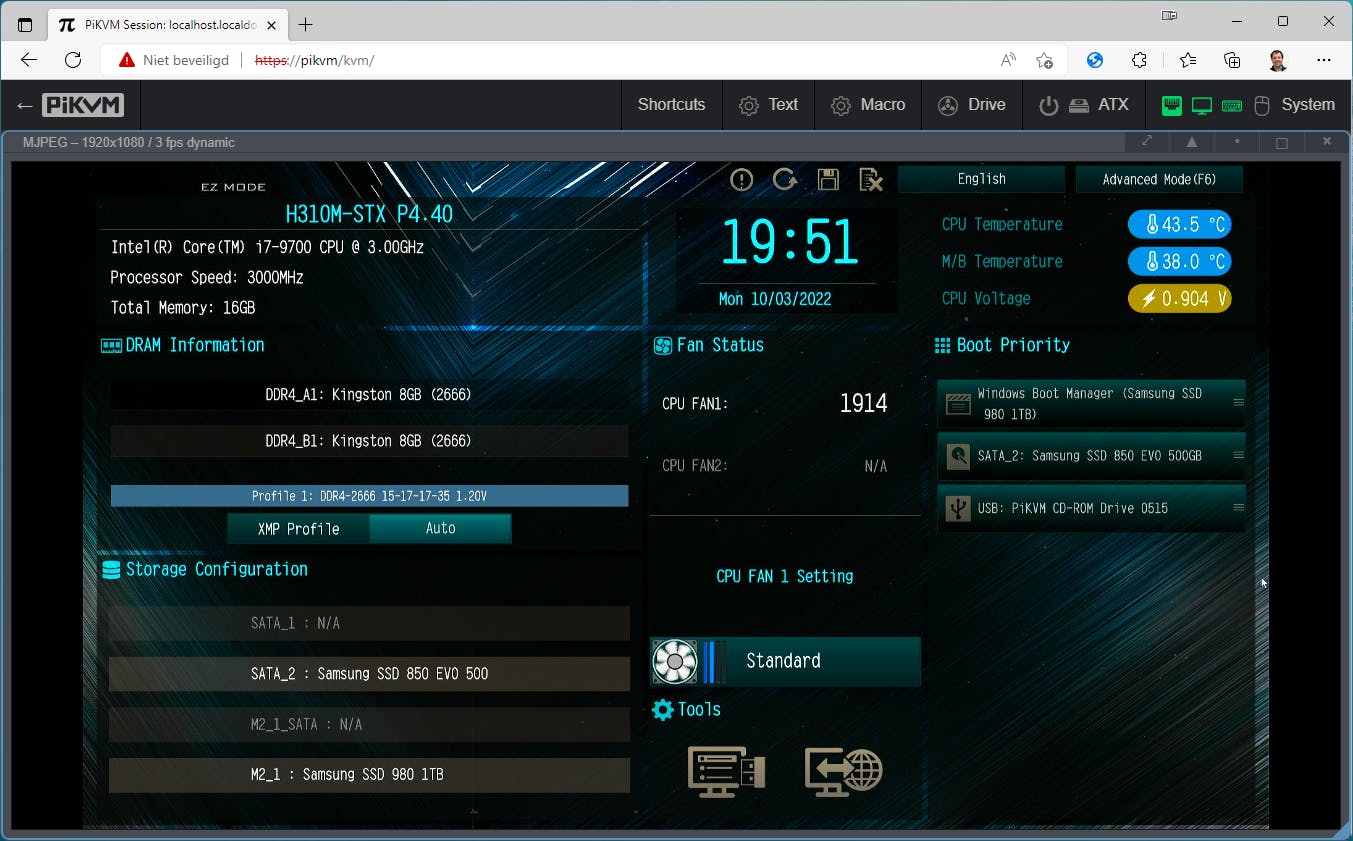Click the M2_1 Samsung SSD 980 1TB row
The image size is (1353, 841).
(369, 775)
